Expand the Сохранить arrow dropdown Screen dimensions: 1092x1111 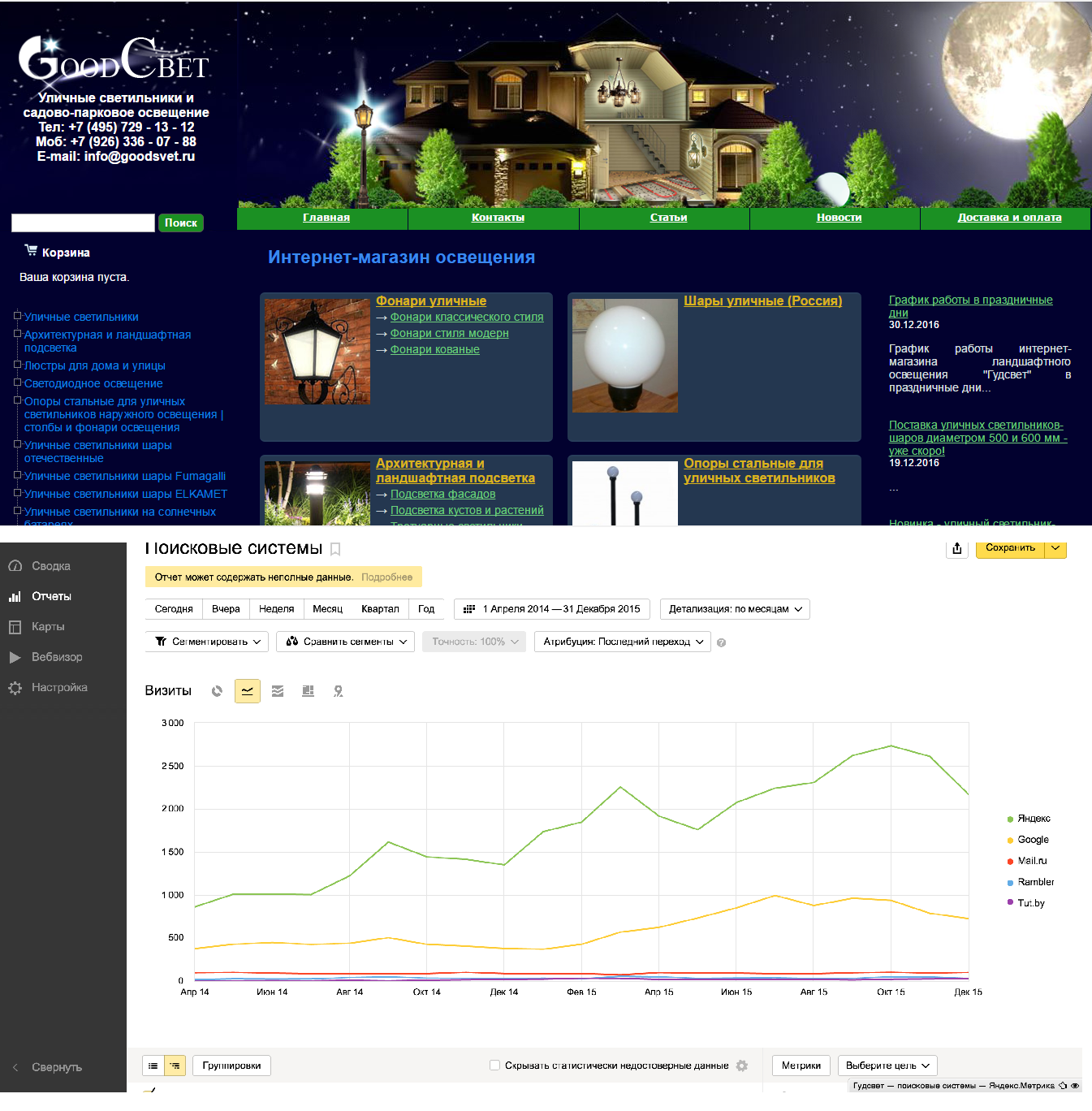[x=1055, y=548]
